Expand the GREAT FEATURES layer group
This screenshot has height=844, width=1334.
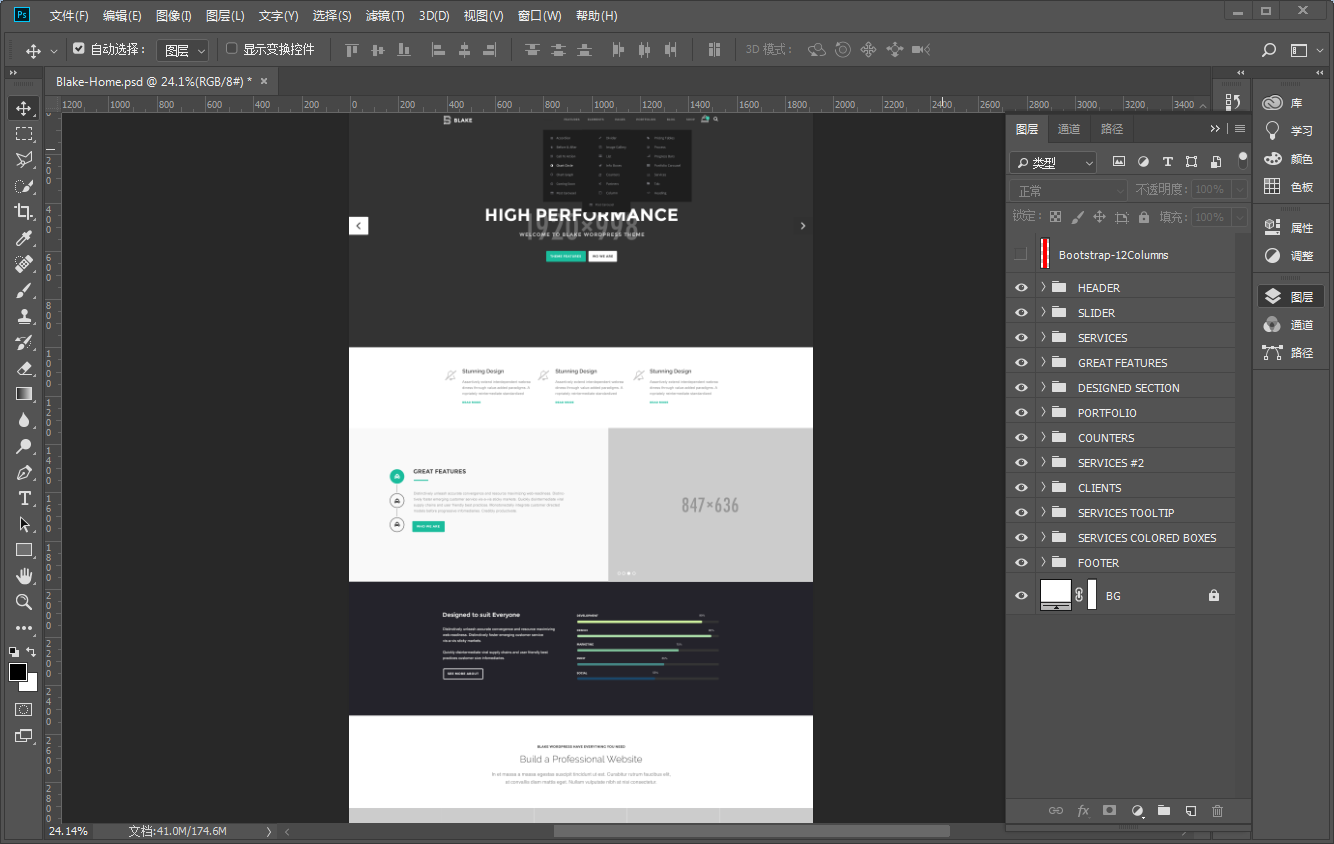tap(1043, 362)
